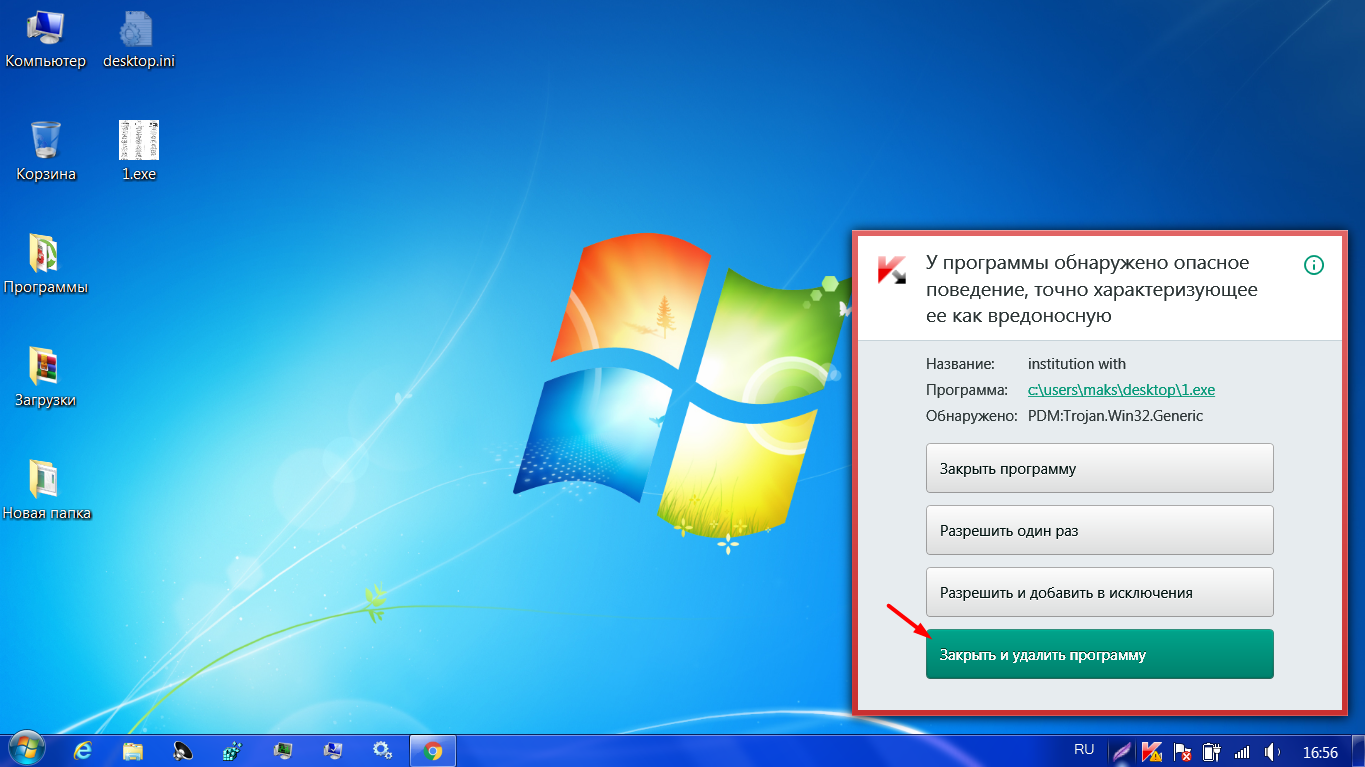Viewport: 1365px width, 767px height.
Task: Click the green-screen monitor taskbar icon
Action: click(x=283, y=750)
